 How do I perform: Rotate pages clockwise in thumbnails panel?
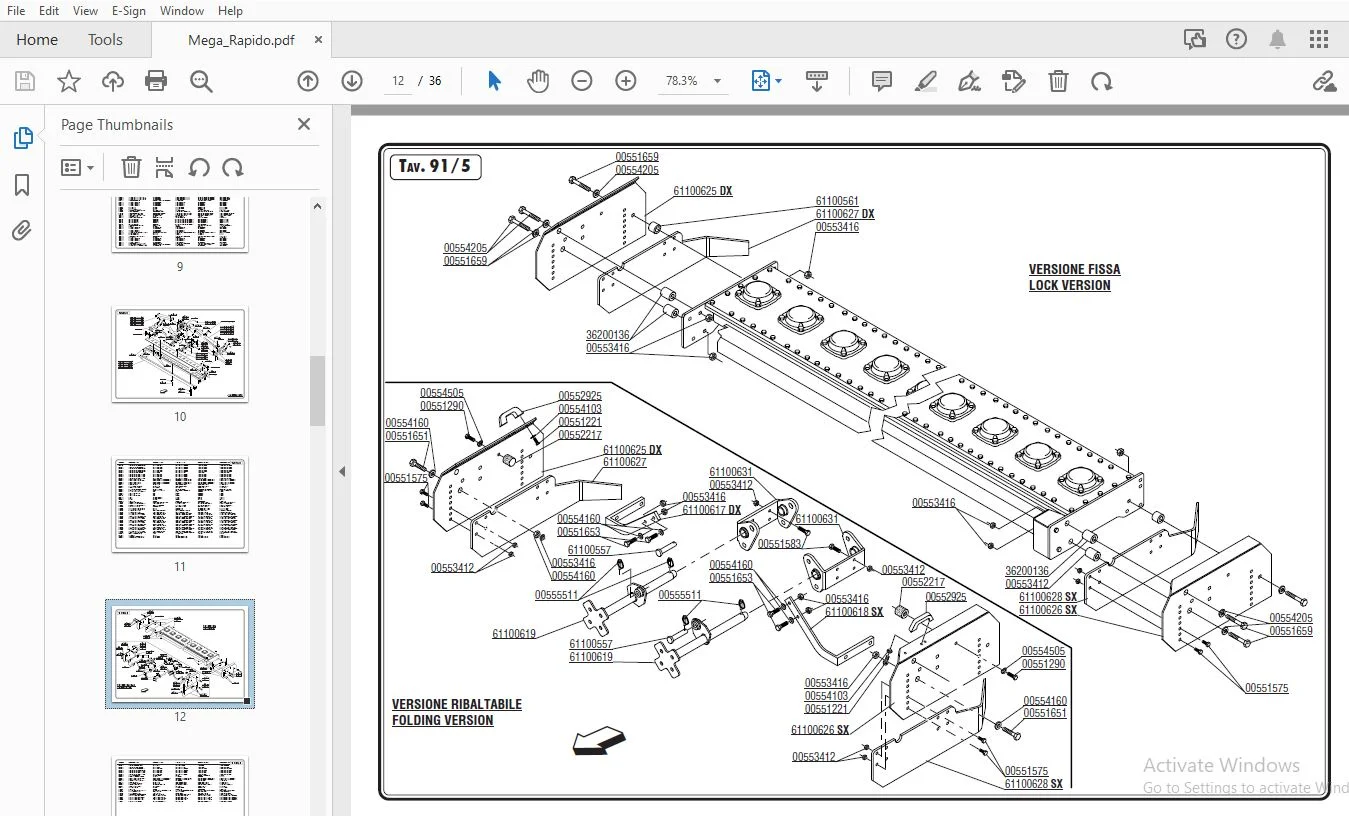[x=233, y=167]
